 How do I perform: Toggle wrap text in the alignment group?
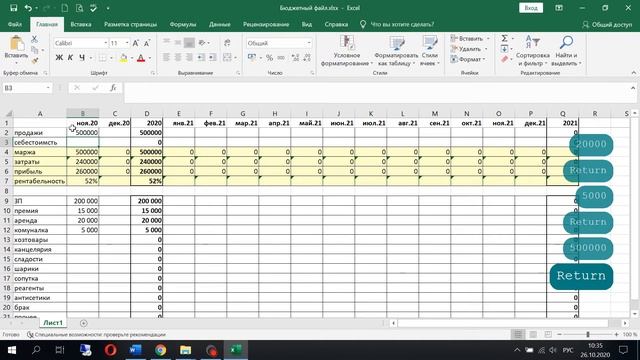[x=227, y=42]
